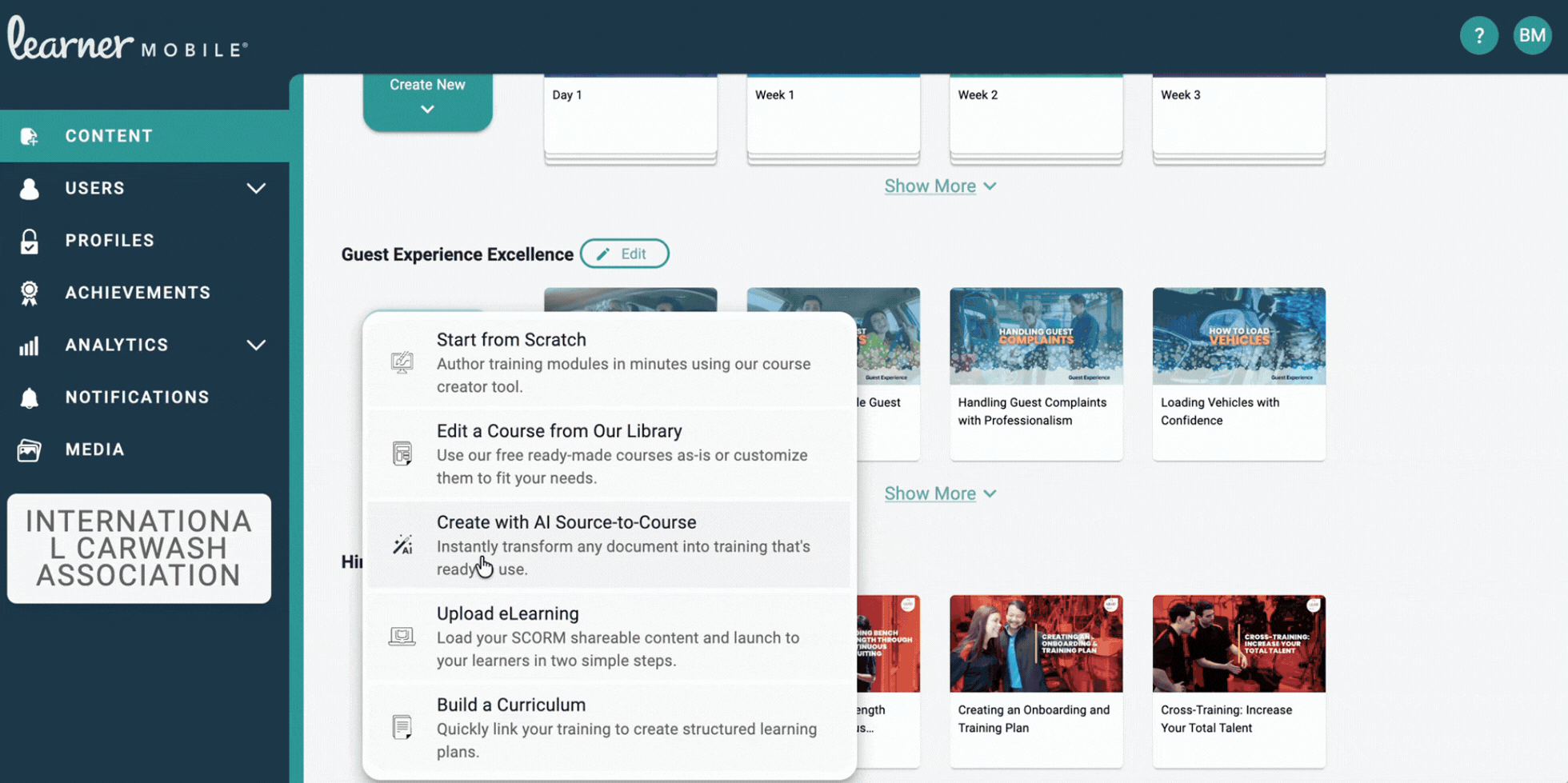Open the BM user avatar menu
1568x783 pixels.
point(1531,35)
